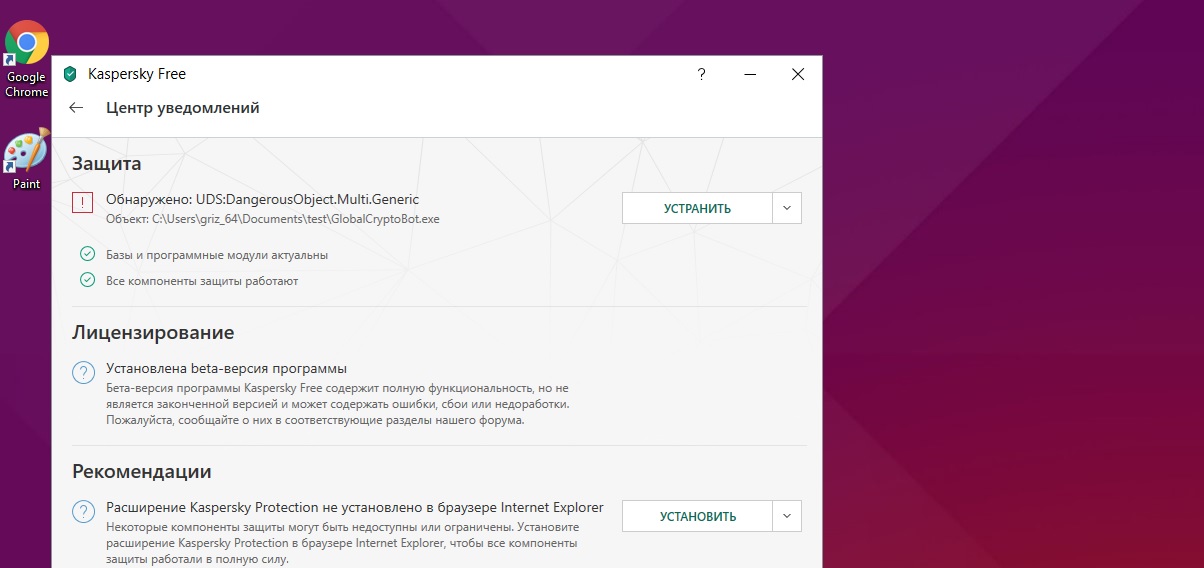Image resolution: width=1204 pixels, height=568 pixels.
Task: Close the Kaspersky Free window
Action: click(797, 74)
